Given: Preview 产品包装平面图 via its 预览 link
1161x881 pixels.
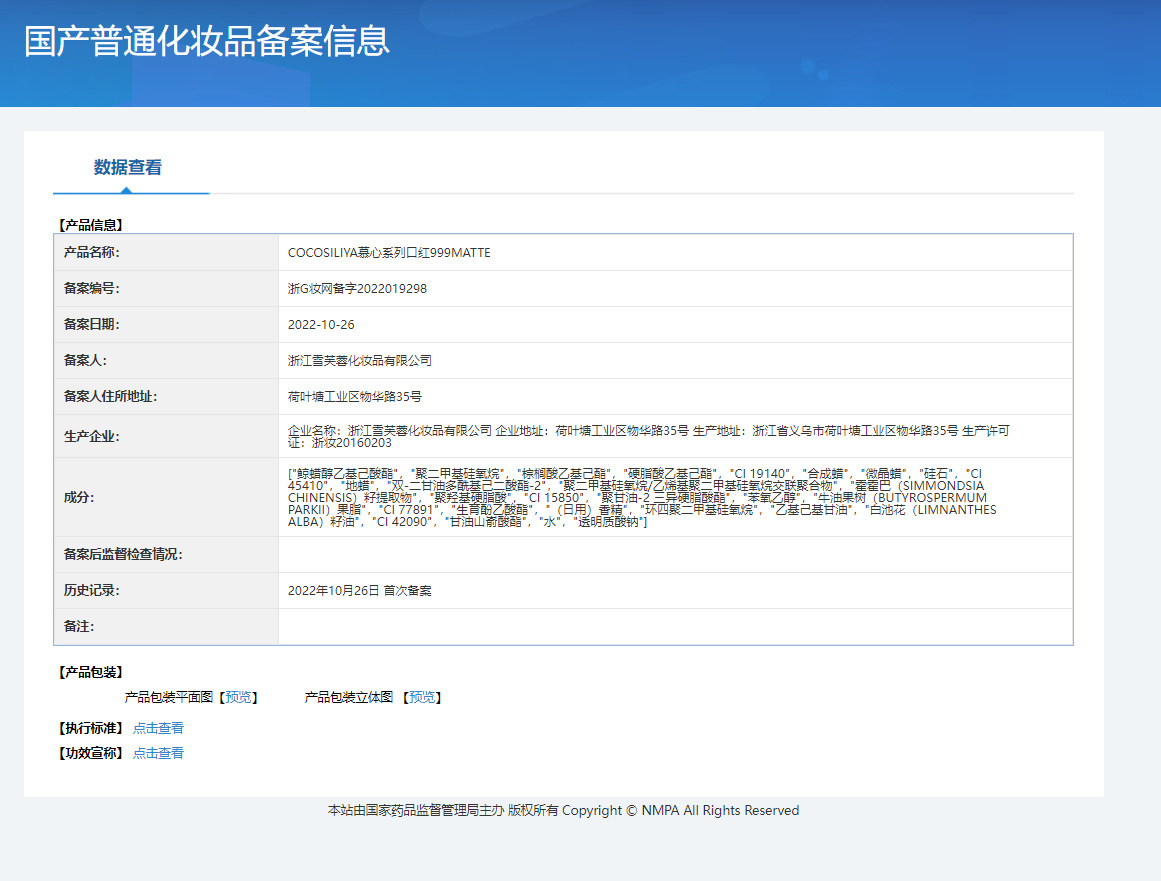Looking at the screenshot, I should pos(238,697).
